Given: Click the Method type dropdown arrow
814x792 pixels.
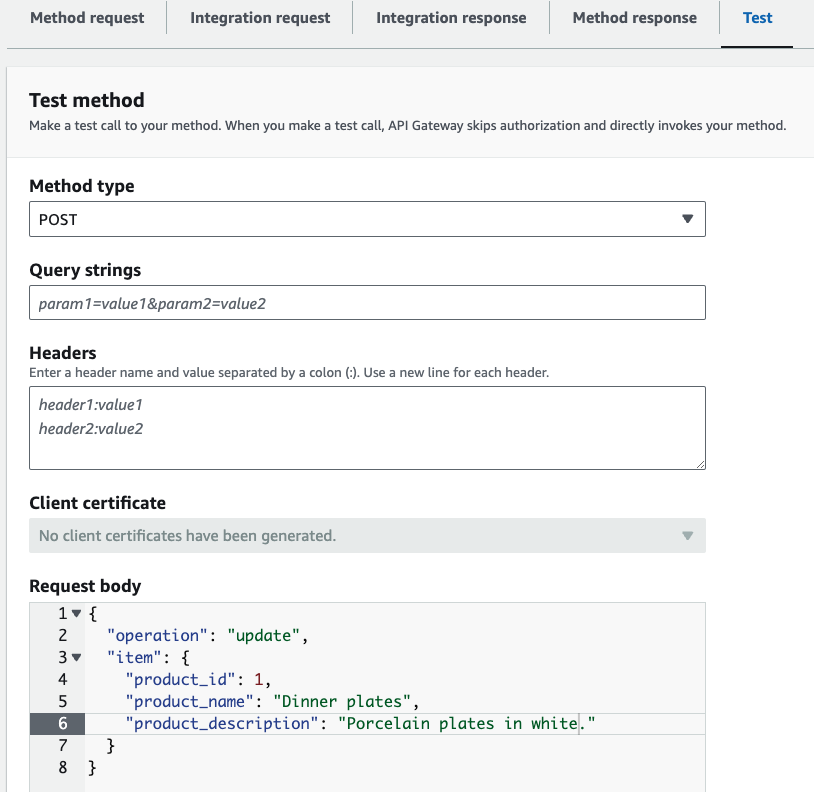Looking at the screenshot, I should pyautogui.click(x=687, y=219).
